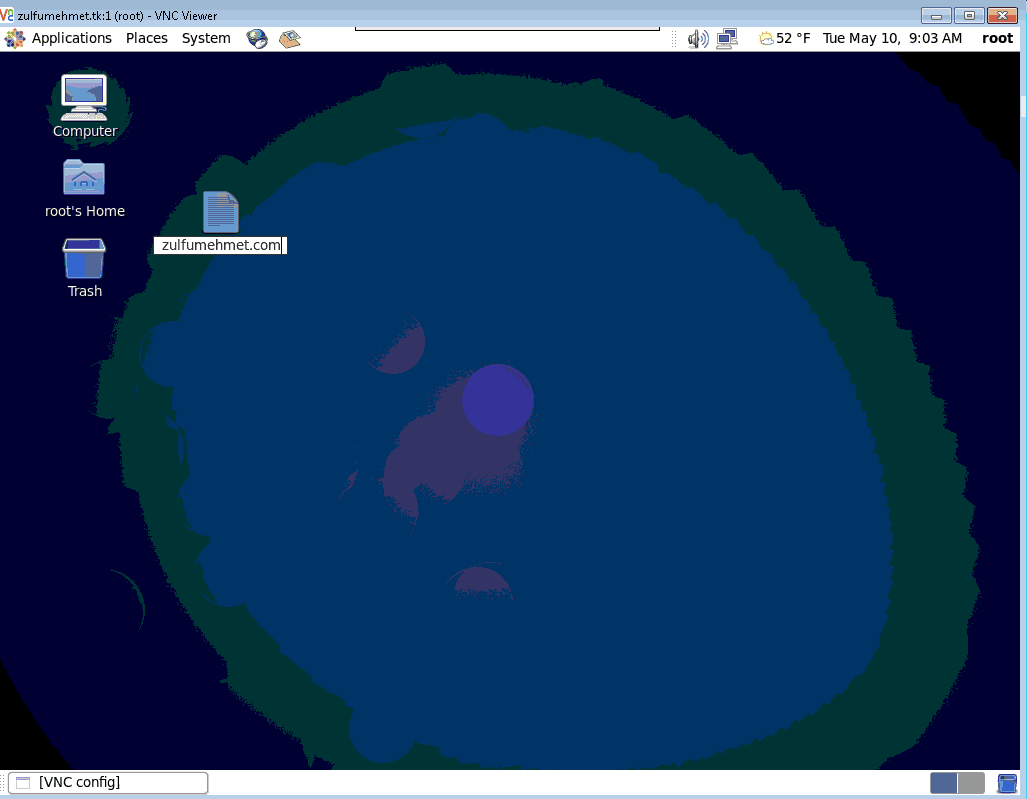This screenshot has height=799, width=1027.
Task: Open calendar from the date and time
Action: point(892,38)
